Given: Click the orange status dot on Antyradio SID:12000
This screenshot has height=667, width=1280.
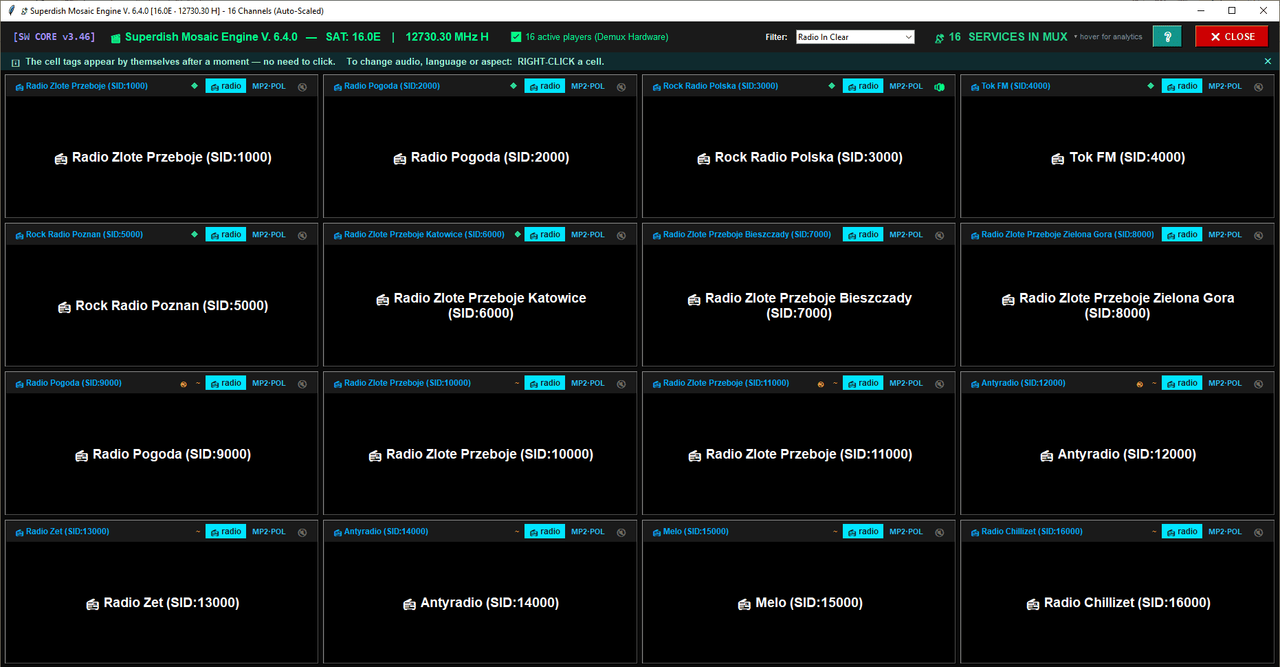Looking at the screenshot, I should click(1140, 384).
